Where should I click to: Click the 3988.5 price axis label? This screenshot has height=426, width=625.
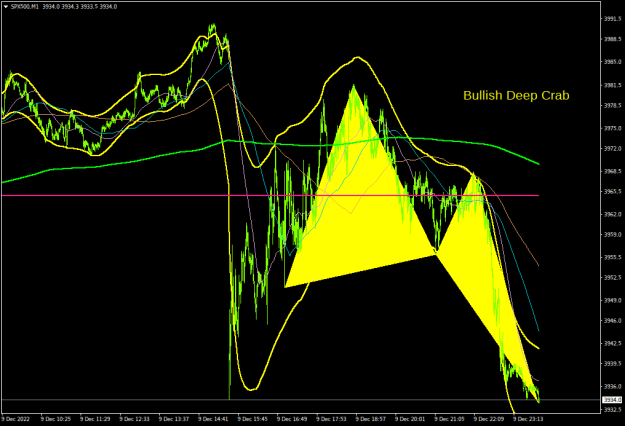[613, 39]
